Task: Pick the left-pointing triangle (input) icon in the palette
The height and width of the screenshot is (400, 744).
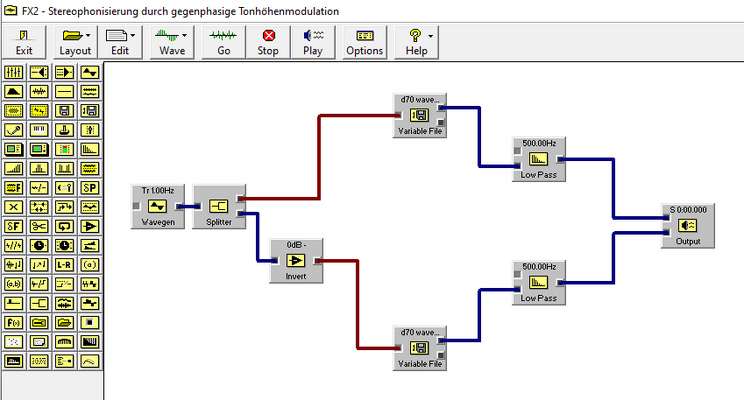Action: coord(39,72)
